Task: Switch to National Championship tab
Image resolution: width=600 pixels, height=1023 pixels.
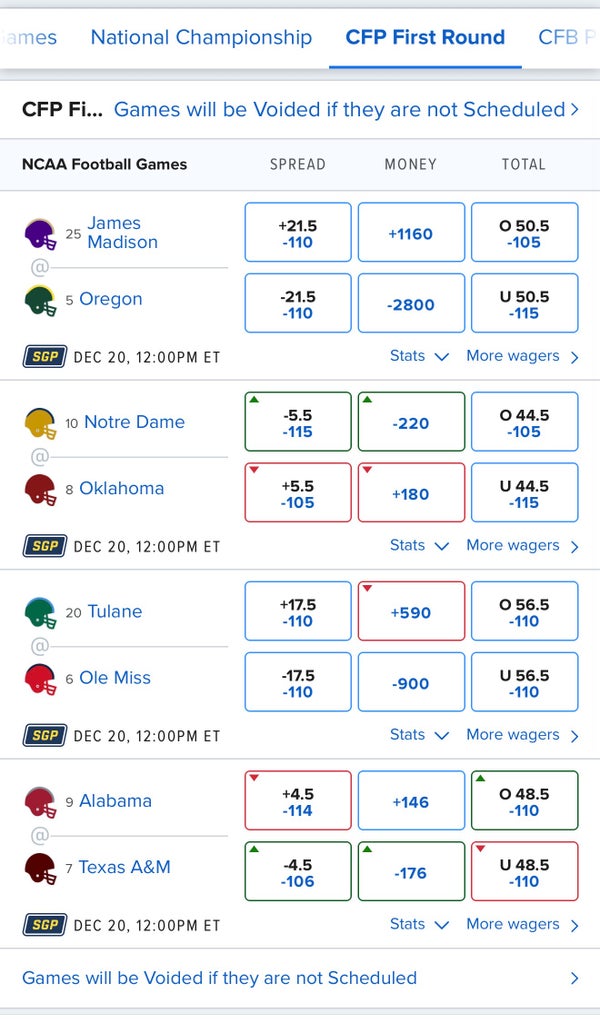Action: [x=201, y=38]
